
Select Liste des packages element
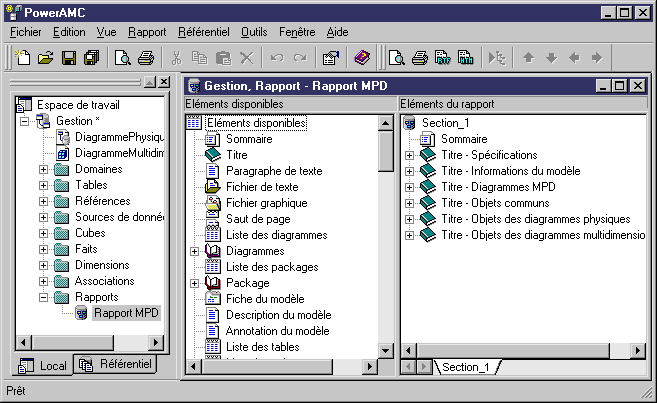click(272, 267)
